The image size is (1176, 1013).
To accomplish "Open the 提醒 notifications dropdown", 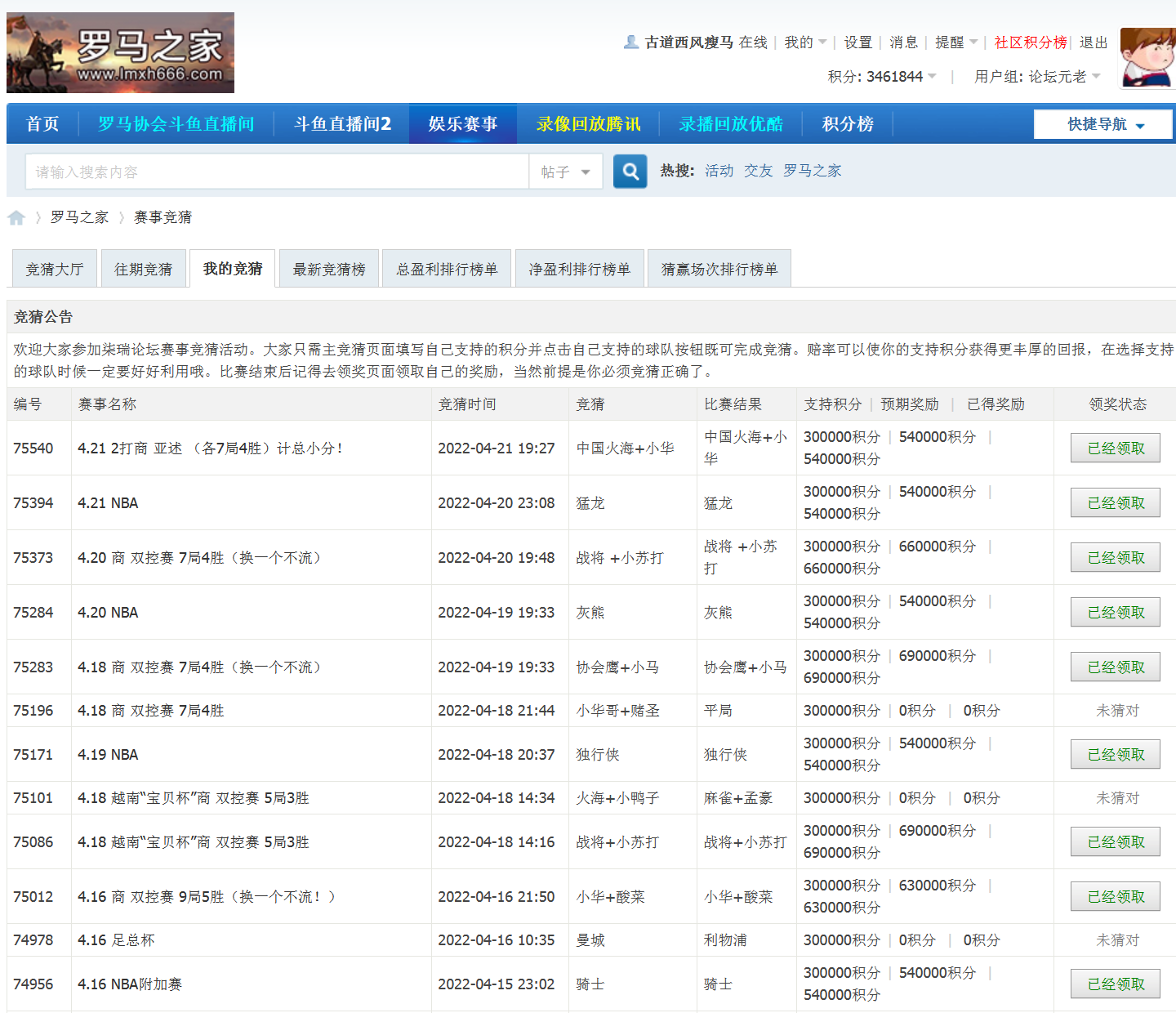I will click(x=955, y=42).
